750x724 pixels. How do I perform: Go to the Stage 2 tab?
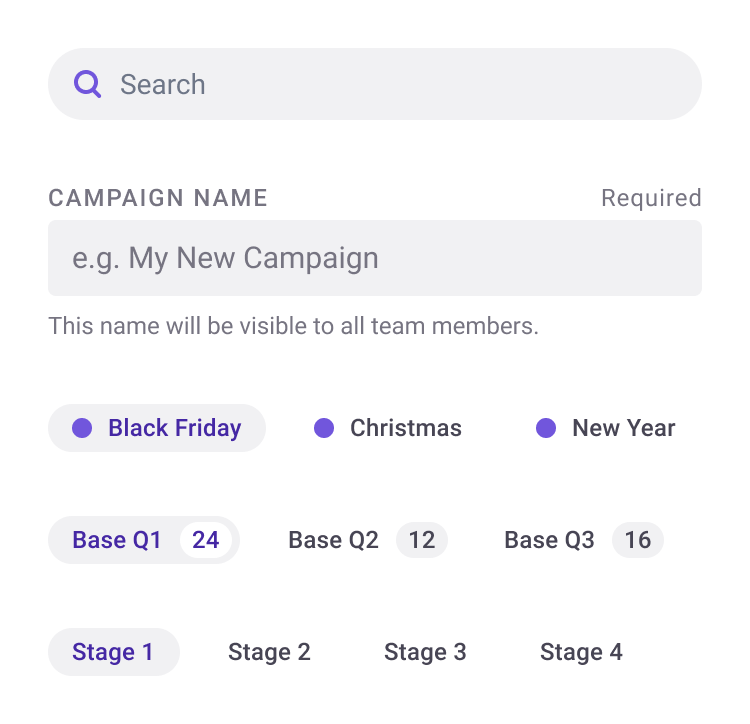pos(269,652)
